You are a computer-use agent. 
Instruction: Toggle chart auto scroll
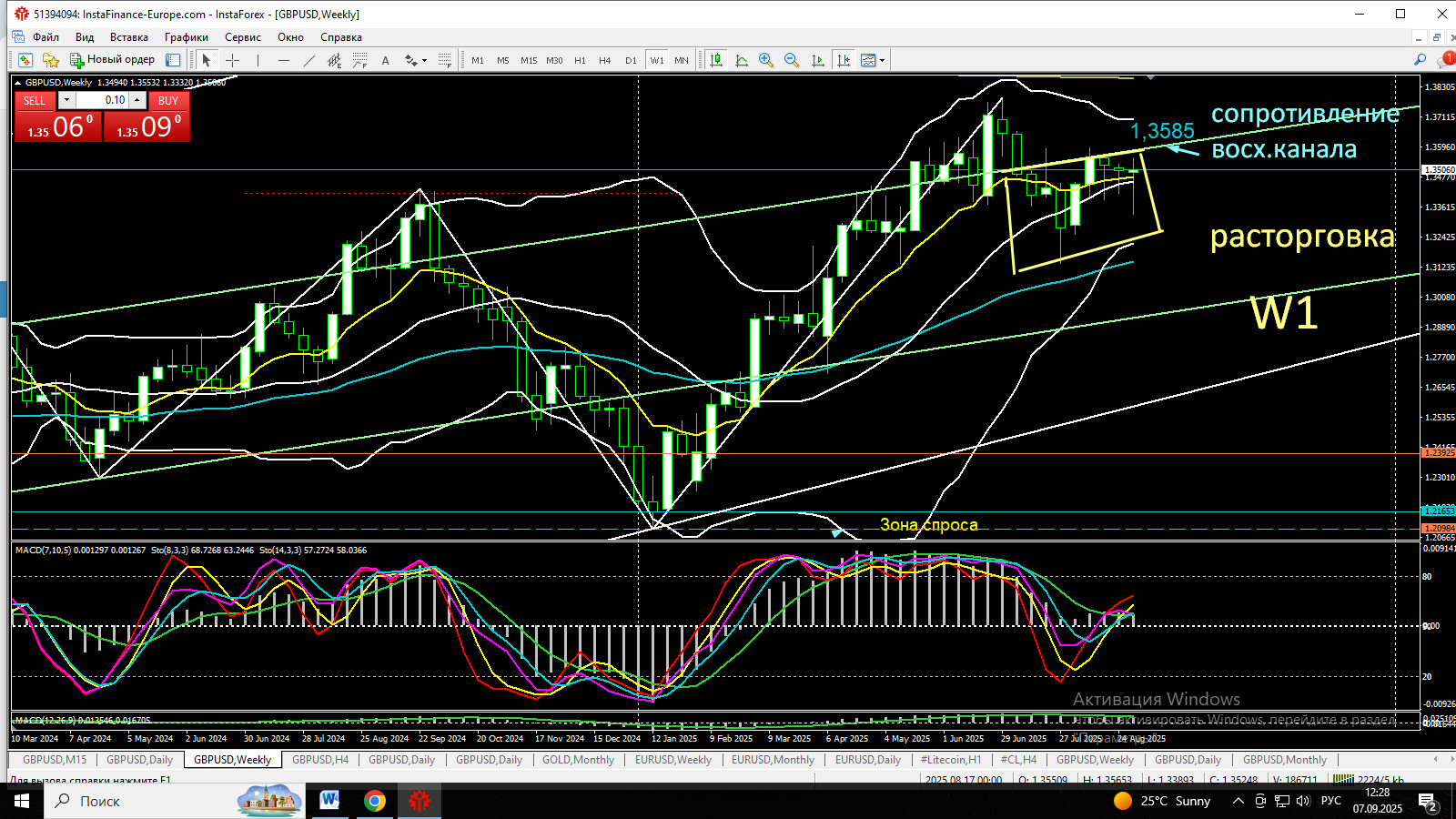click(817, 60)
